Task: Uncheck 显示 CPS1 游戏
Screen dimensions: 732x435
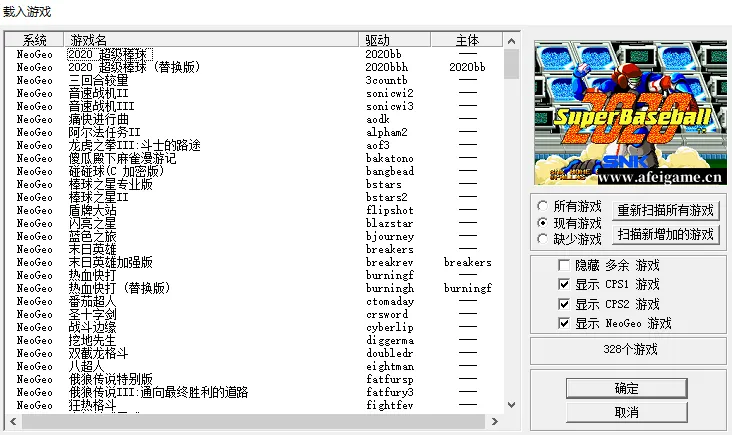Action: point(565,285)
